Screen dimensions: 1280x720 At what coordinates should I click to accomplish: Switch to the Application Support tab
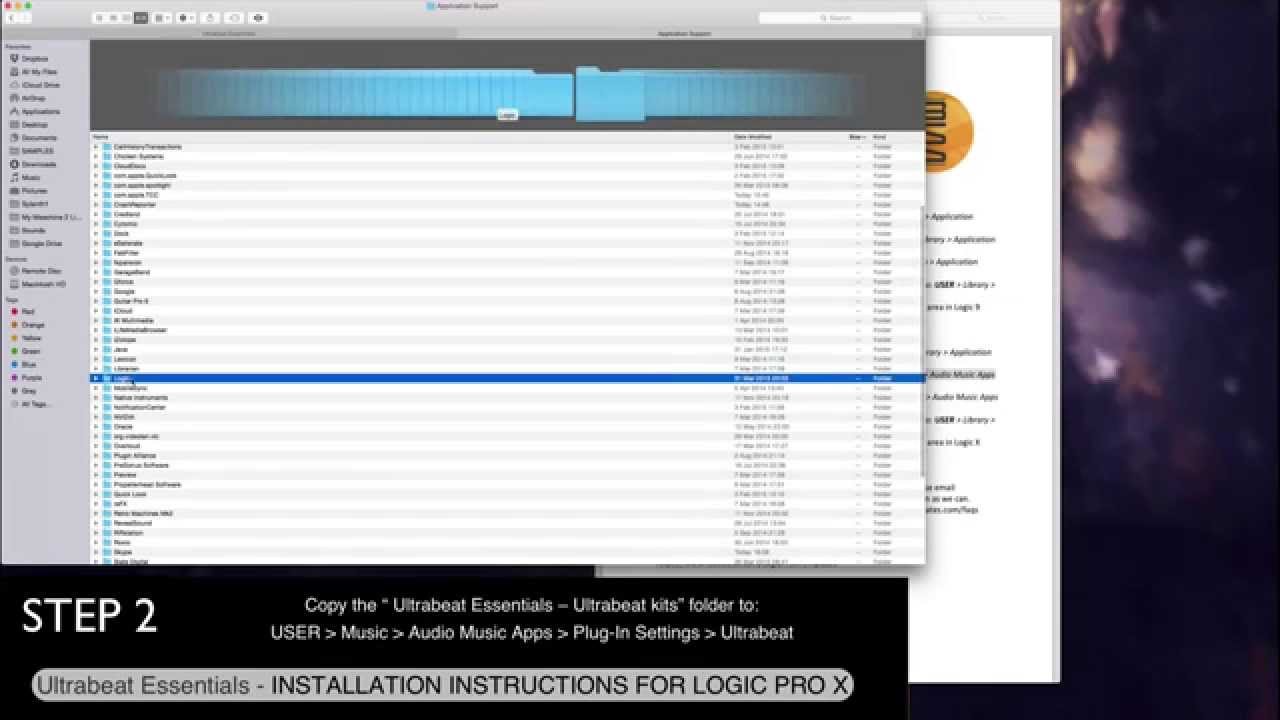[x=685, y=34]
